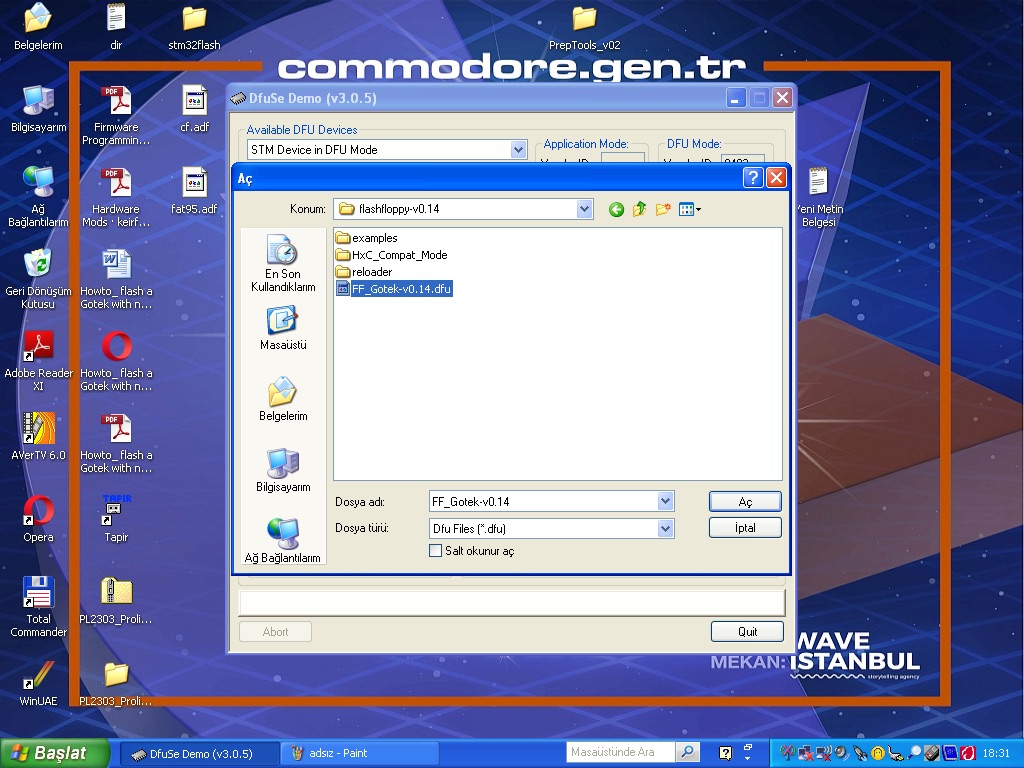
Task: Select En Son Kullandıklarım in places bar
Action: point(282,263)
